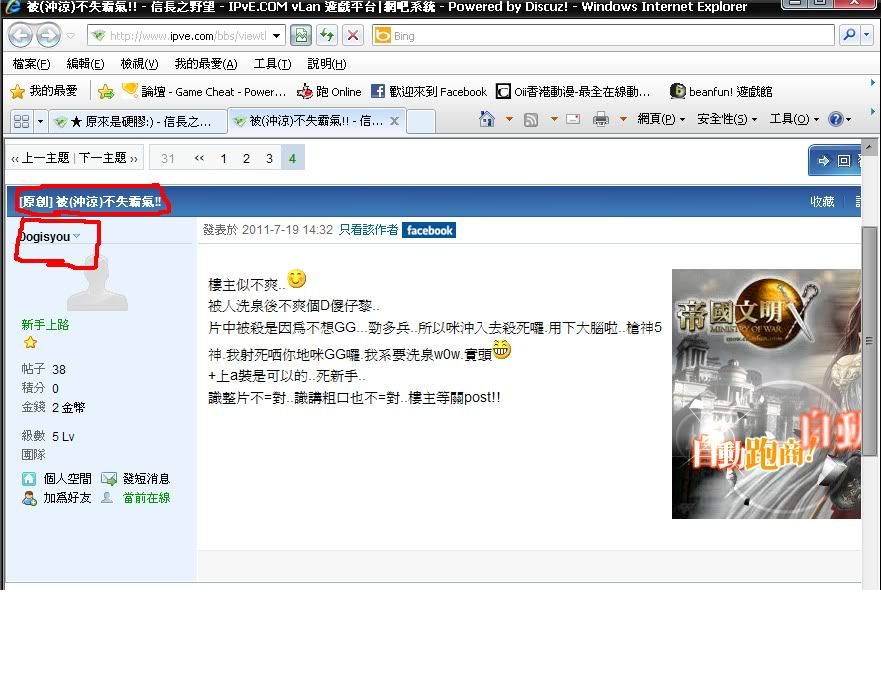The width and height of the screenshot is (881, 674).
Task: Open the 檢視(V) menu
Action: [x=139, y=64]
